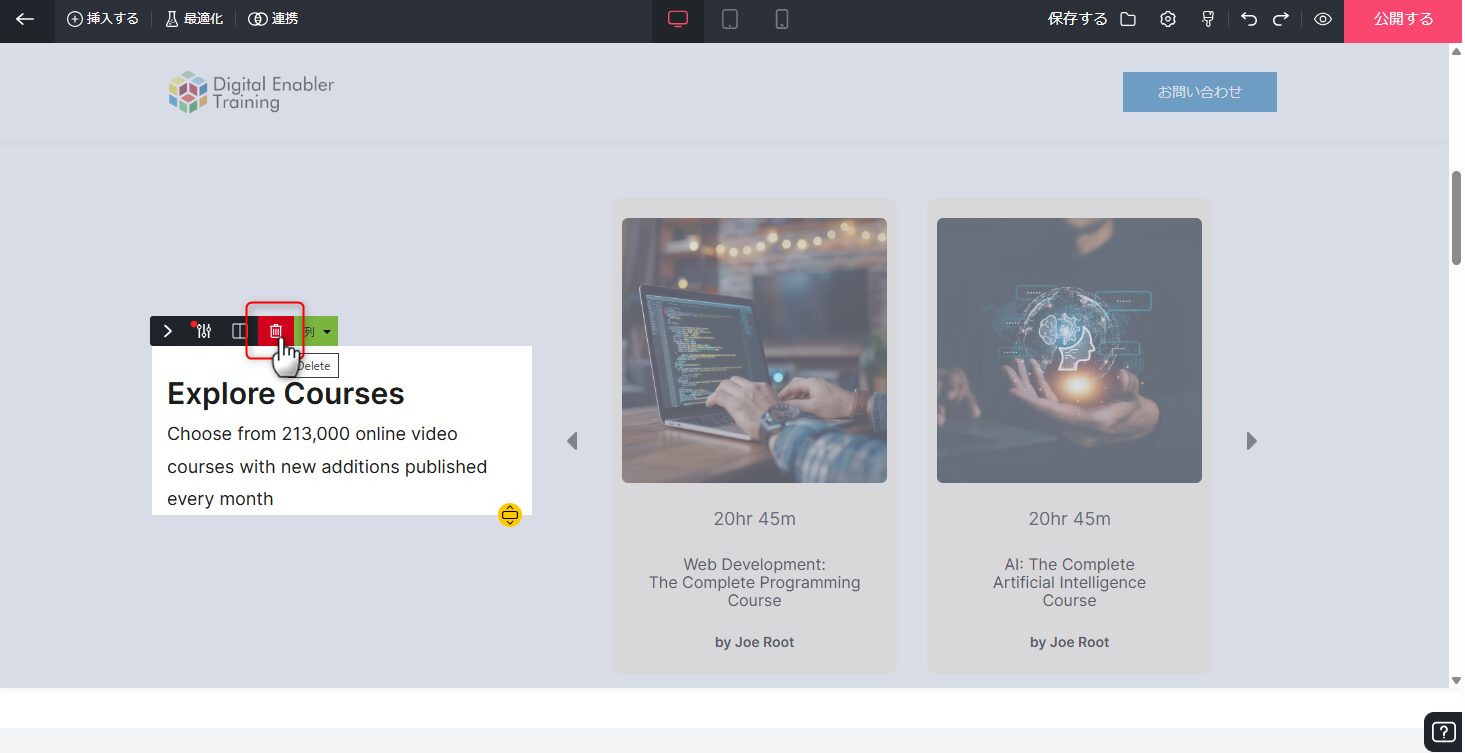This screenshot has height=753, width=1465.
Task: Click the column layout icon
Action: click(239, 331)
